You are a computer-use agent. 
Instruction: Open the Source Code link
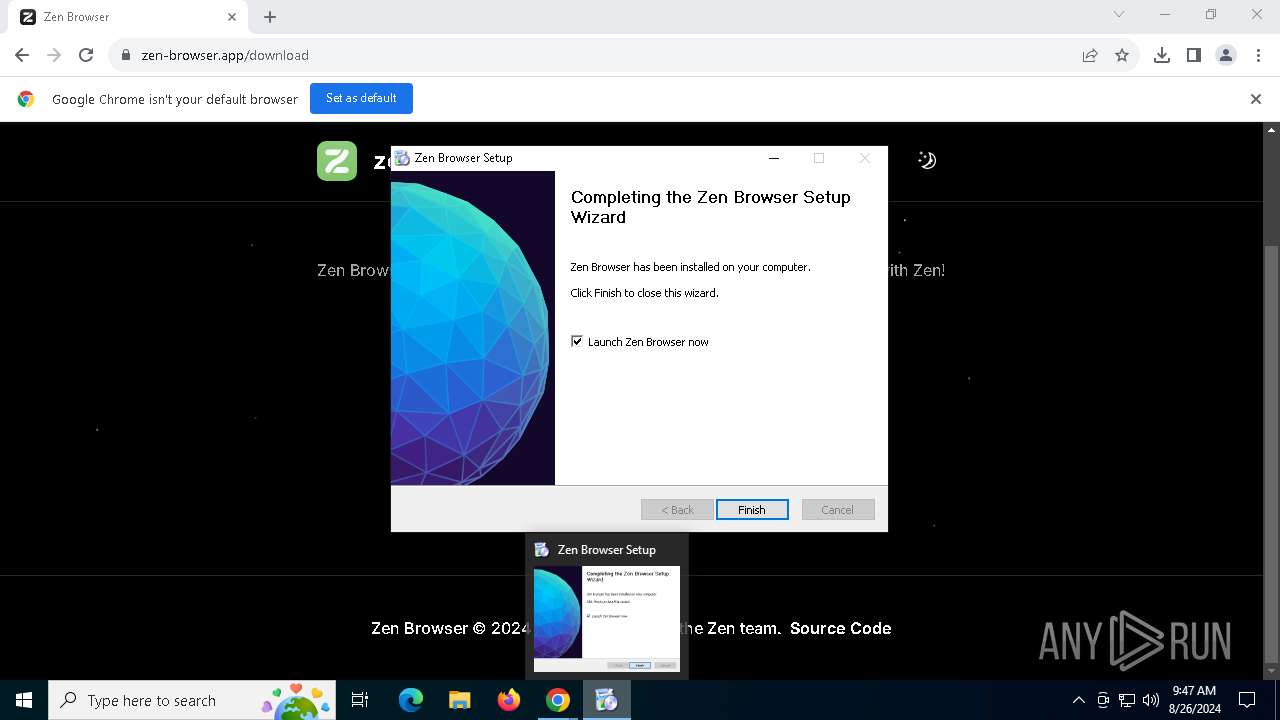pyautogui.click(x=840, y=628)
